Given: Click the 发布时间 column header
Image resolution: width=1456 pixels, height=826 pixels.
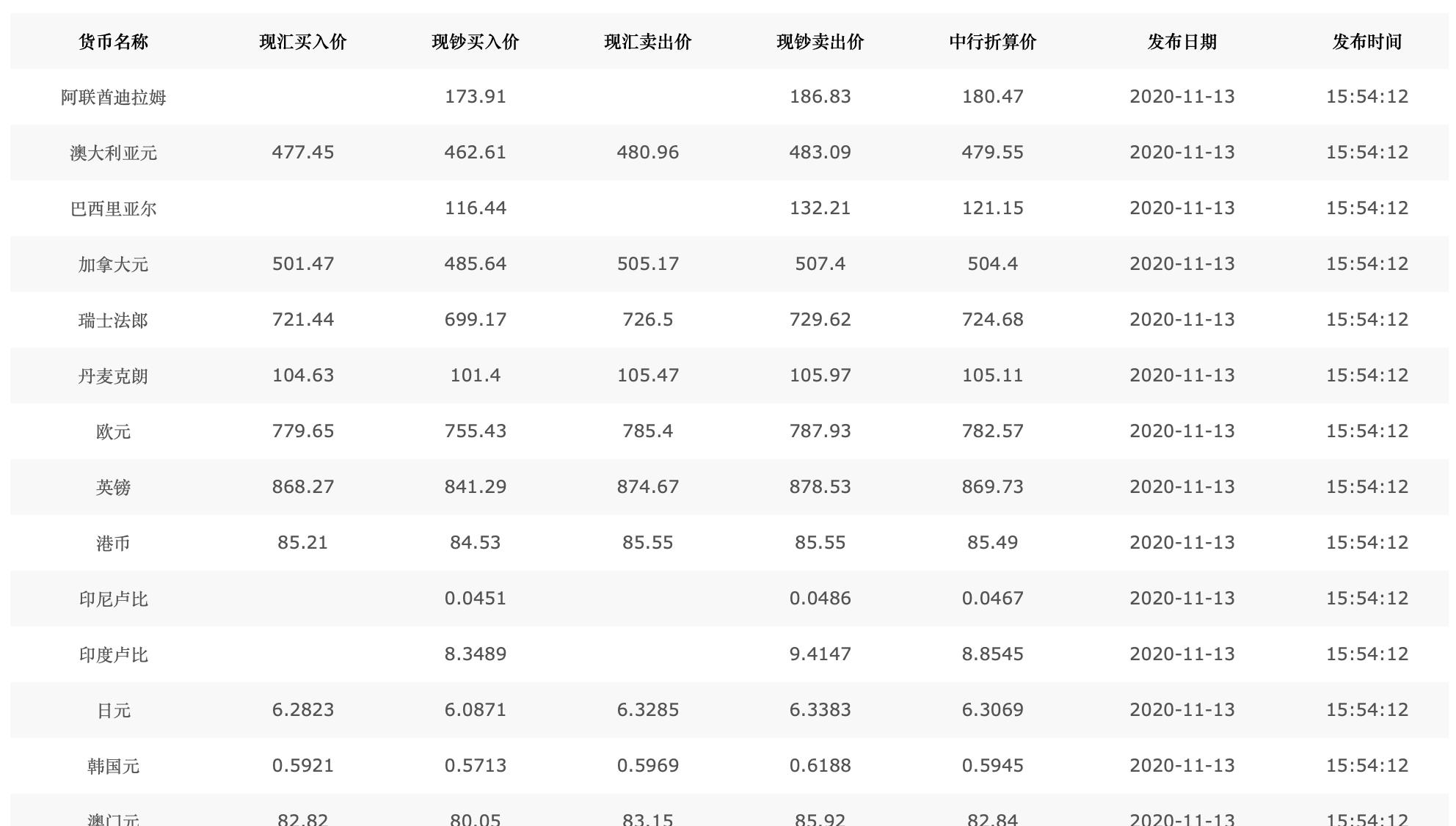Looking at the screenshot, I should pyautogui.click(x=1367, y=42).
